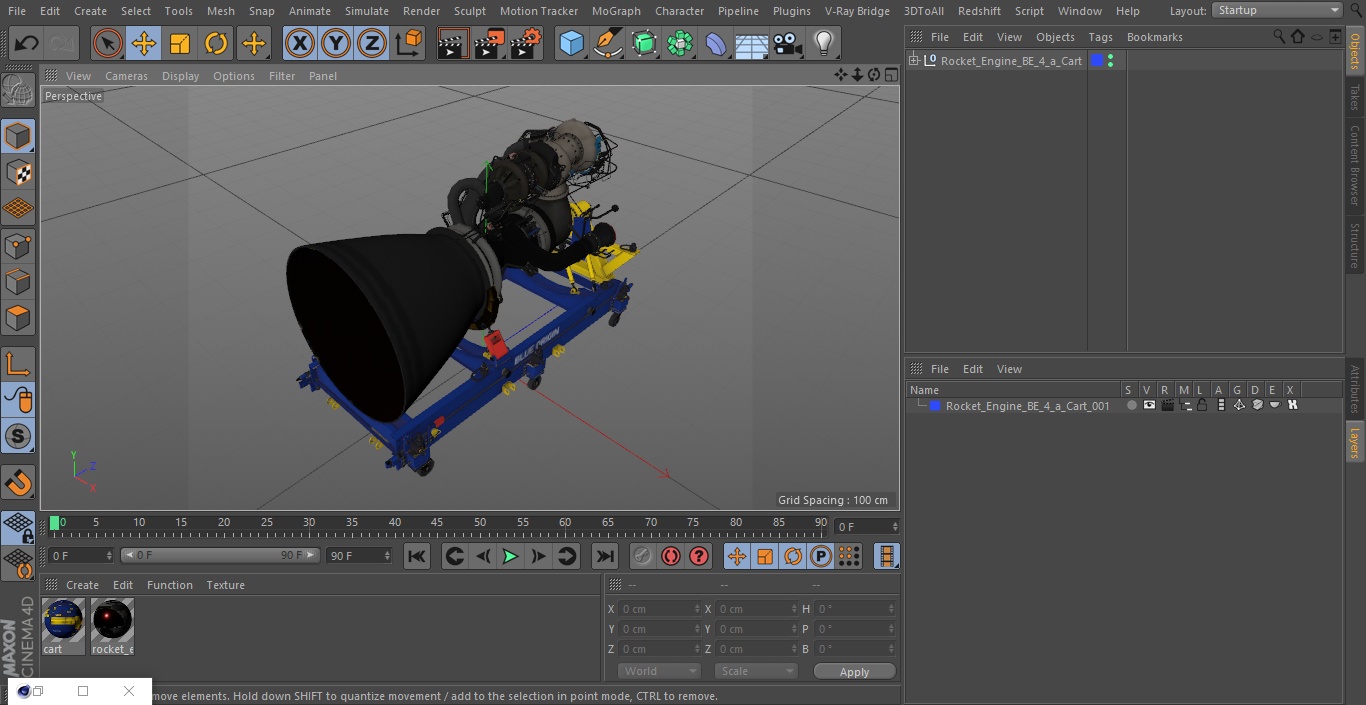Open the V-Ray Bridge menu
The height and width of the screenshot is (705, 1366).
tap(857, 11)
